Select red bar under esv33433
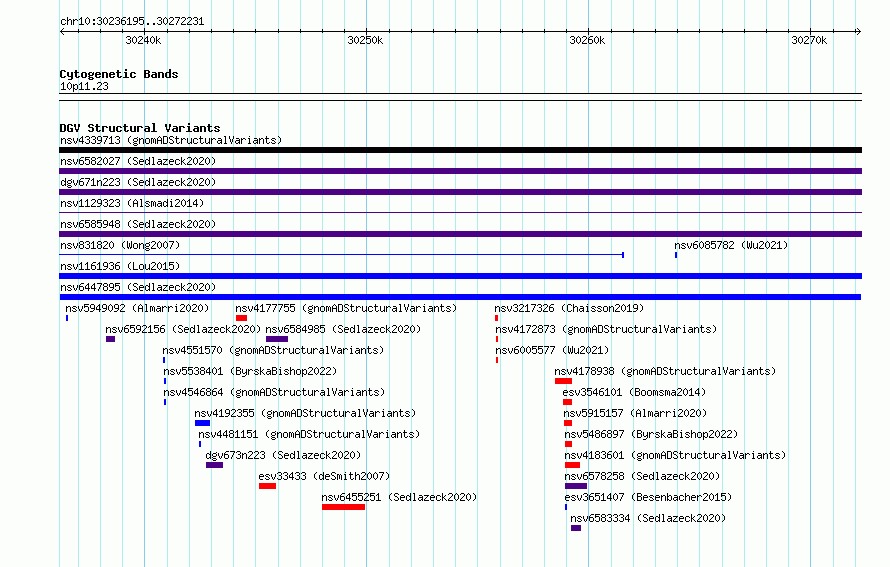The width and height of the screenshot is (890, 567). 267,486
